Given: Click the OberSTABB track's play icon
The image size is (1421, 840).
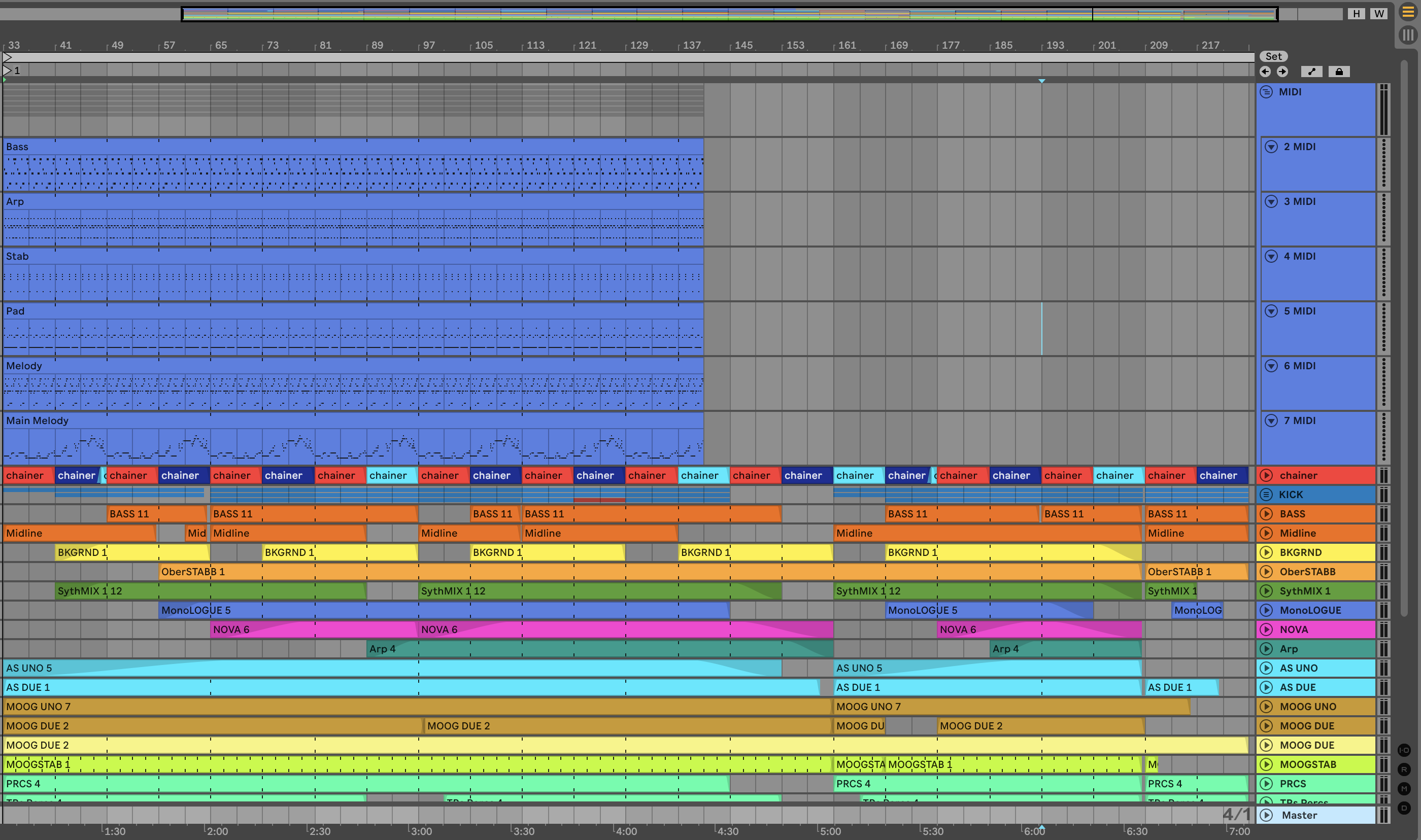Looking at the screenshot, I should [x=1266, y=572].
